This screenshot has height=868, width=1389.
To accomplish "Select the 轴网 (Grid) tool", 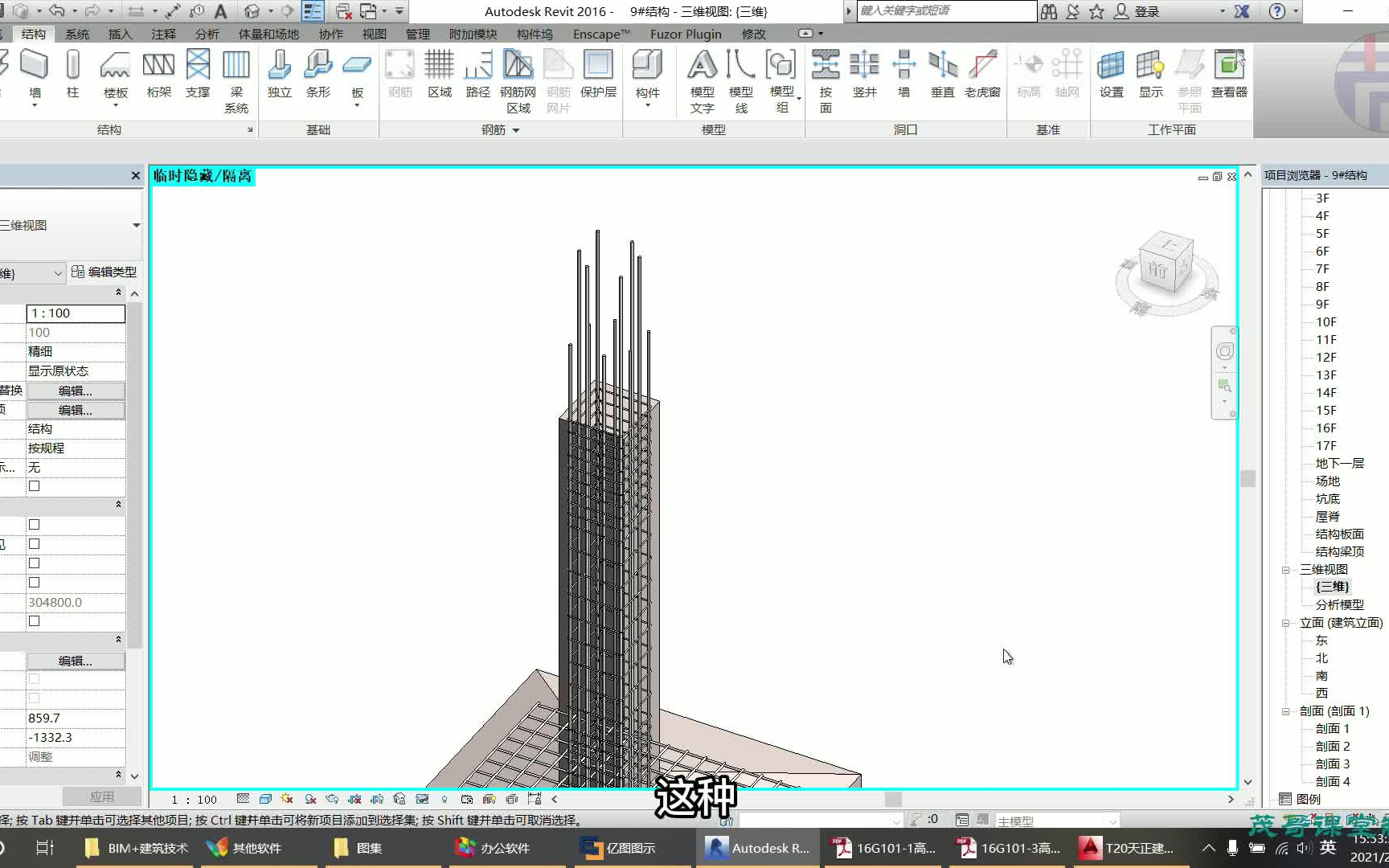I will [1067, 76].
